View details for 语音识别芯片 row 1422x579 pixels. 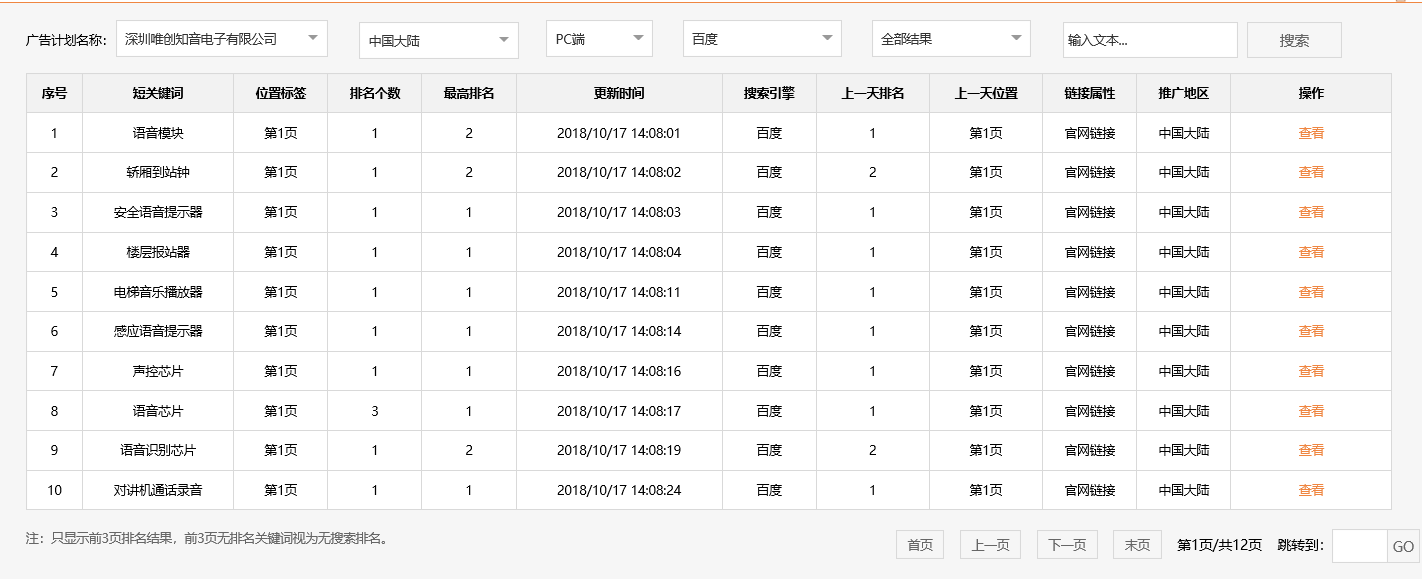(1310, 450)
